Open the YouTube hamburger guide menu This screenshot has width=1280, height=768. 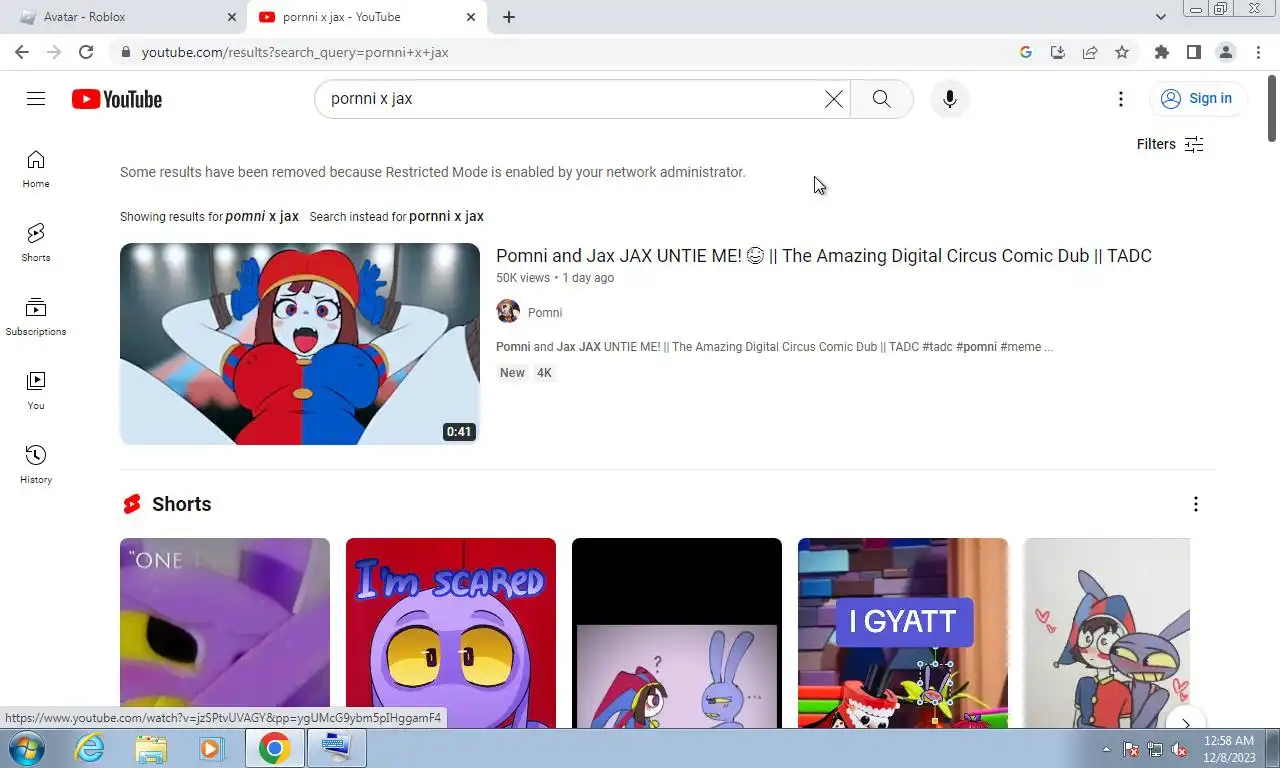[36, 98]
